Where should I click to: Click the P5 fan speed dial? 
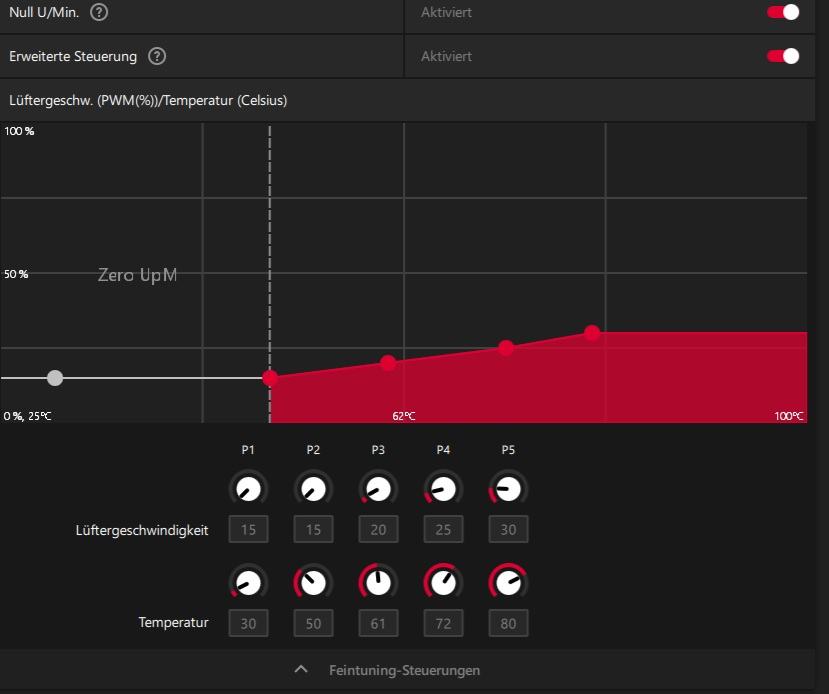pos(508,488)
